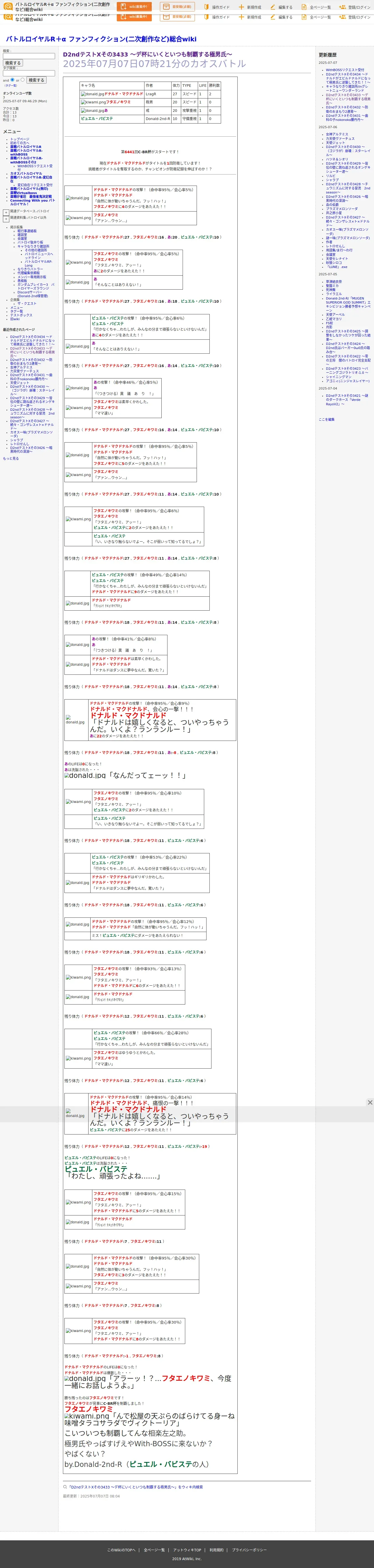Open ハツネ&シオリ in update history
The height and width of the screenshot is (1568, 374).
[x=337, y=159]
